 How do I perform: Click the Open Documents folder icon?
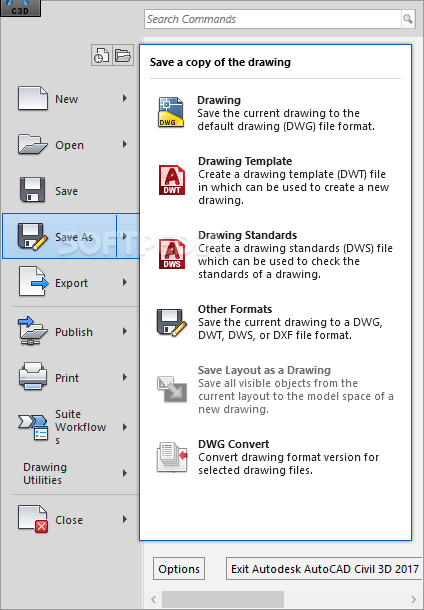coord(123,55)
